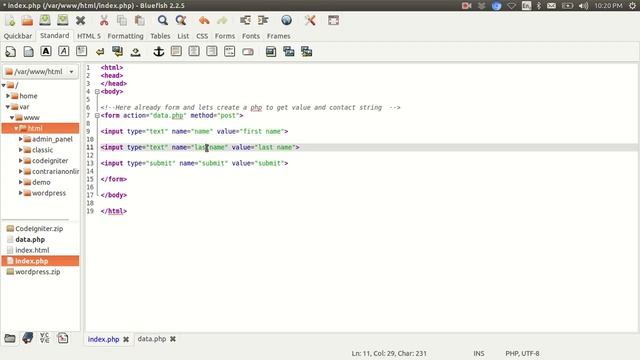
Task: Click the Multi thumbnail icon
Action: [x=307, y=52]
